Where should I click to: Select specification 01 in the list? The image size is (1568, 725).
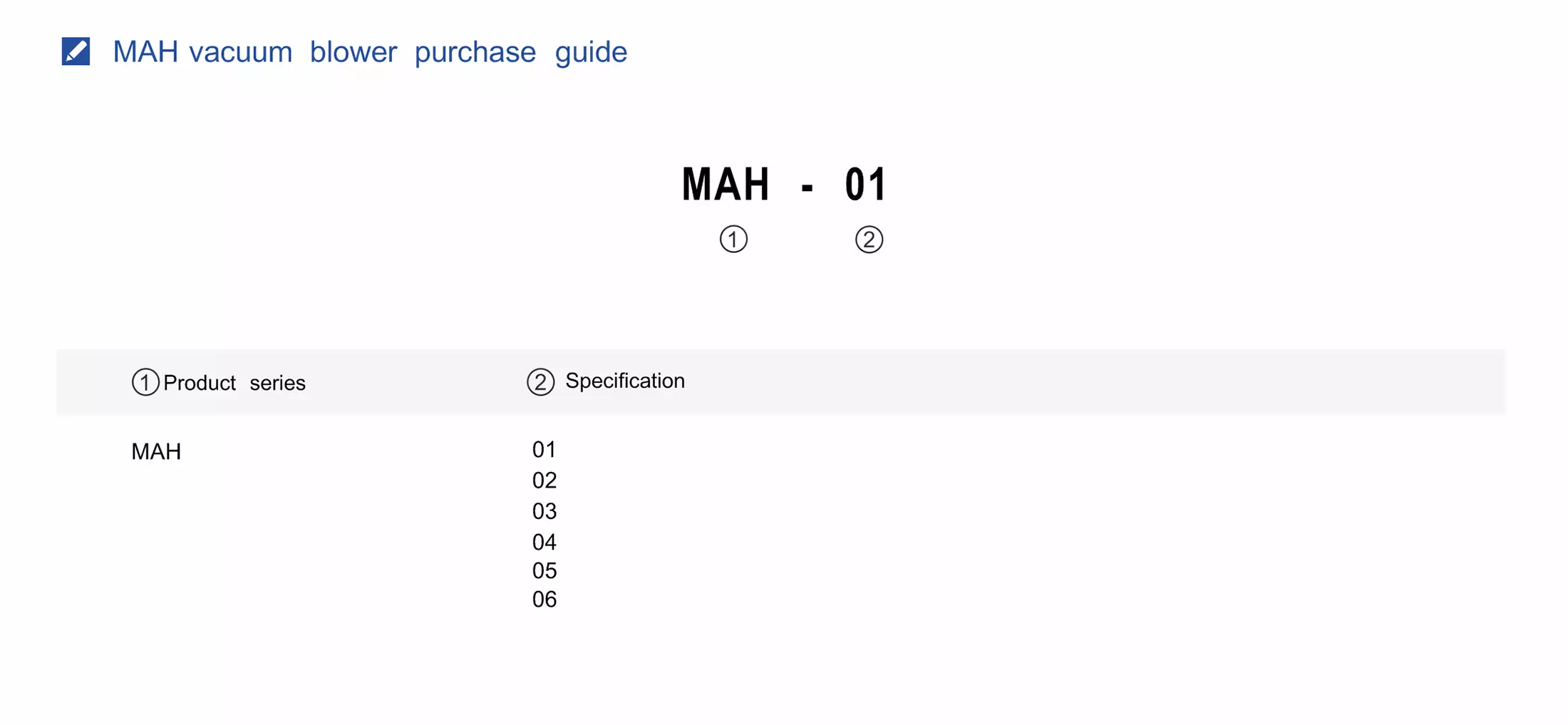tap(545, 449)
